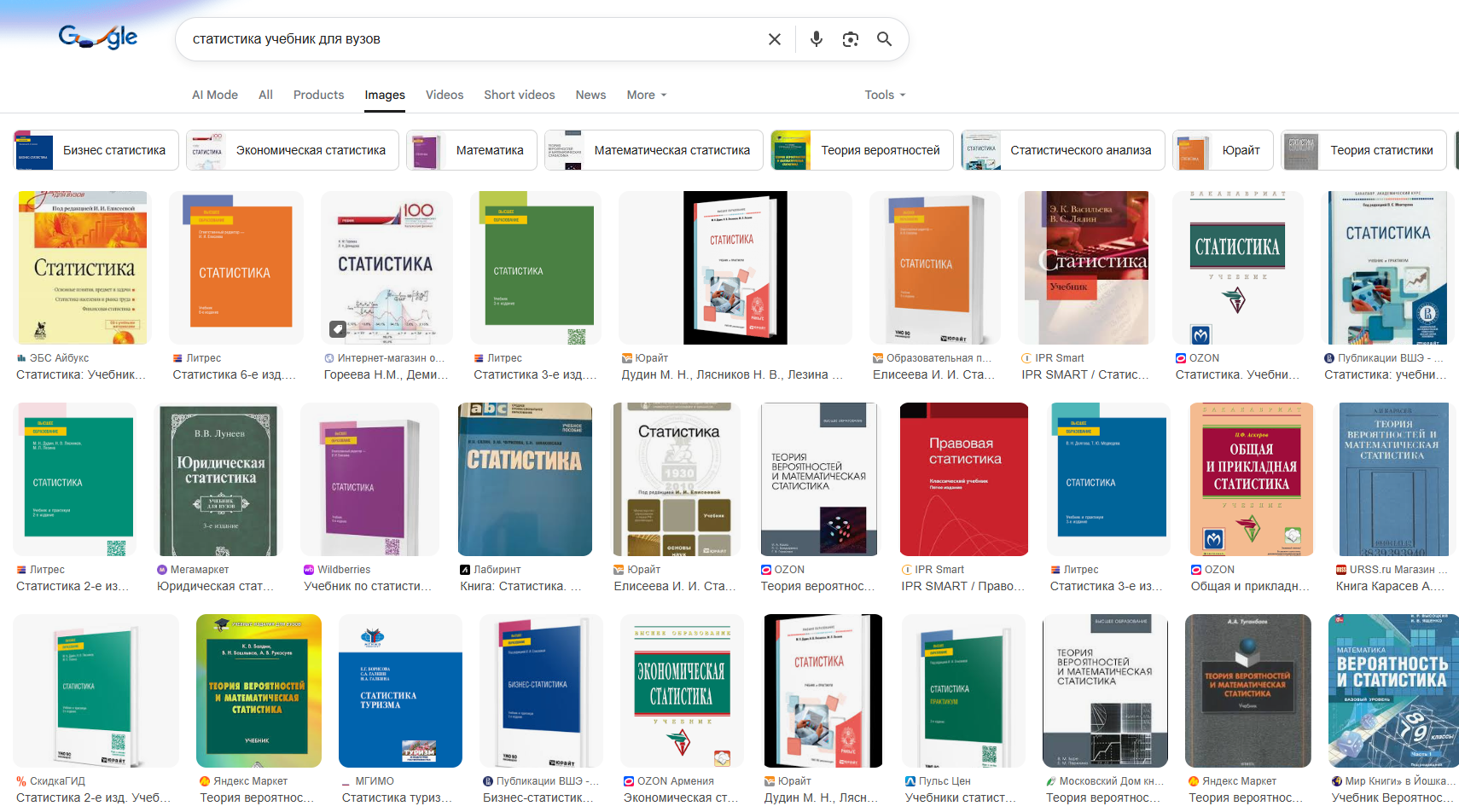
Task: Clear the search query with the X icon
Action: (775, 39)
